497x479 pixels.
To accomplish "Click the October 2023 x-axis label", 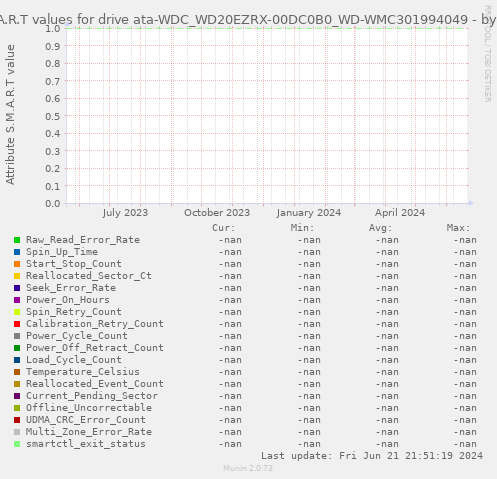I will [x=217, y=213].
